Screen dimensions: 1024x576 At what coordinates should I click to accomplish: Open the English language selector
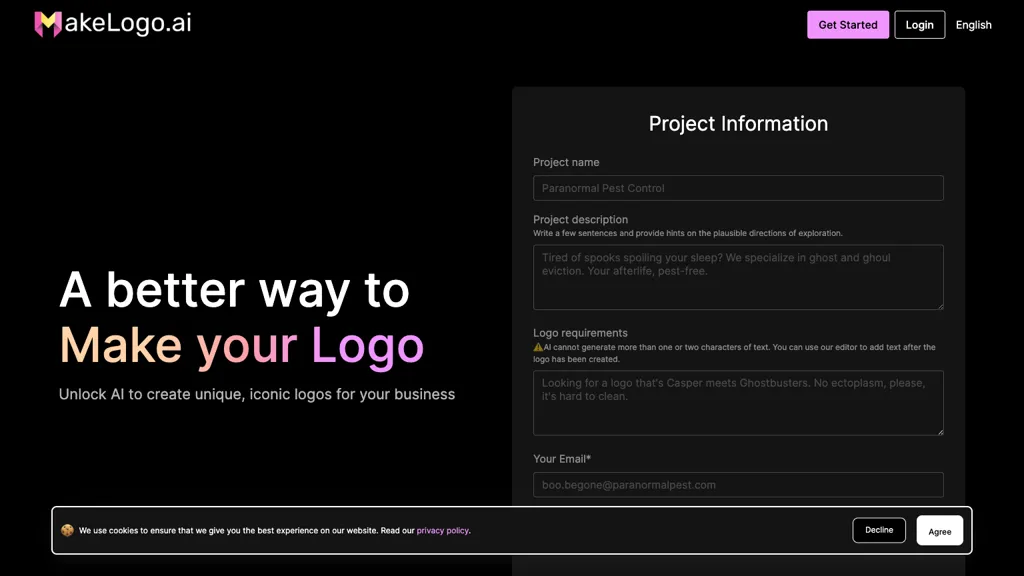(973, 25)
